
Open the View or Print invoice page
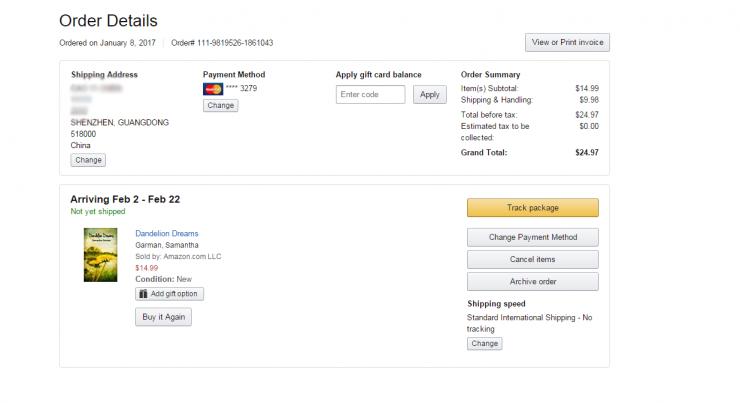point(567,42)
